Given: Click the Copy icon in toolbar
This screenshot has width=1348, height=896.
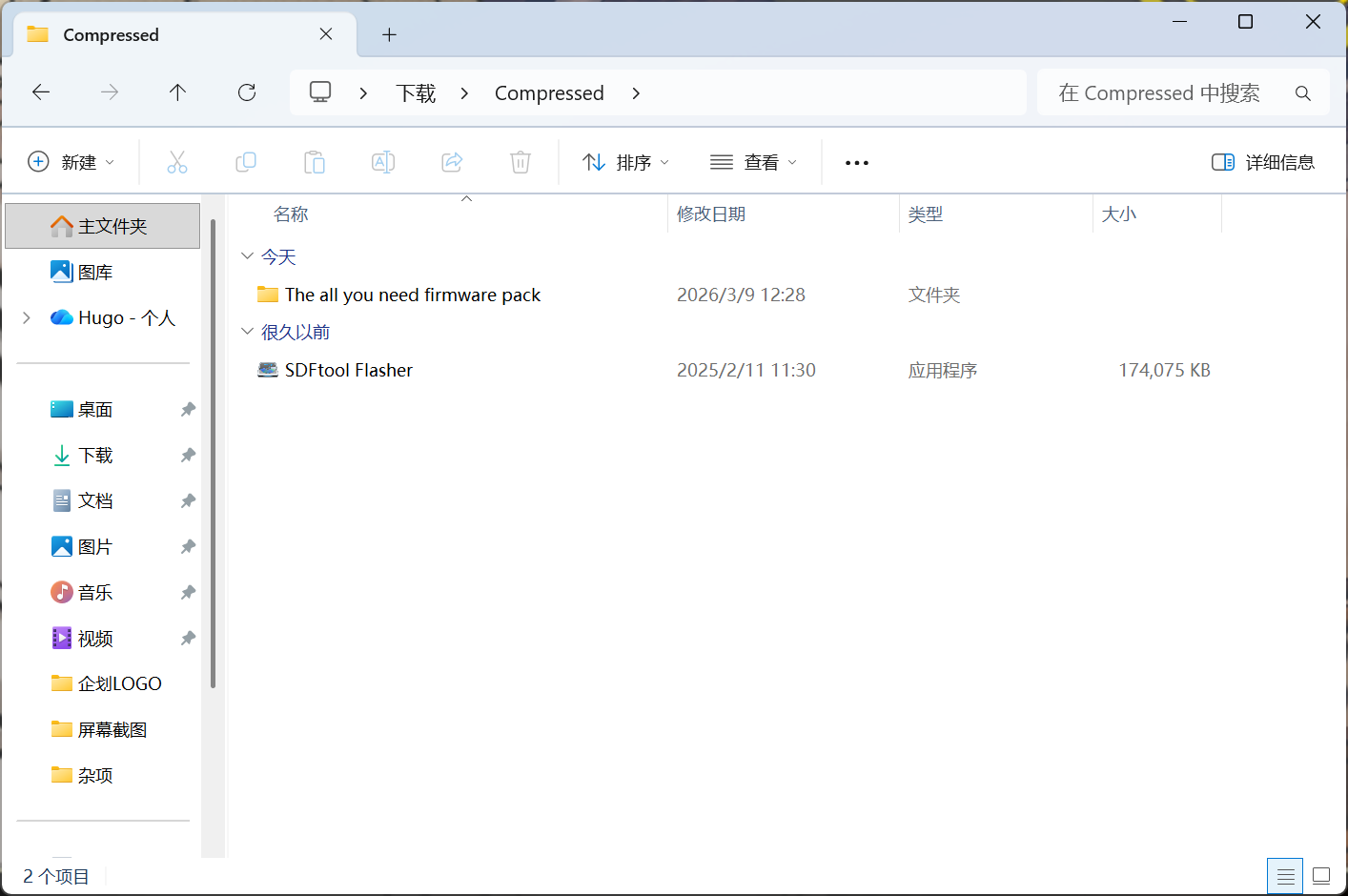Looking at the screenshot, I should [x=246, y=162].
